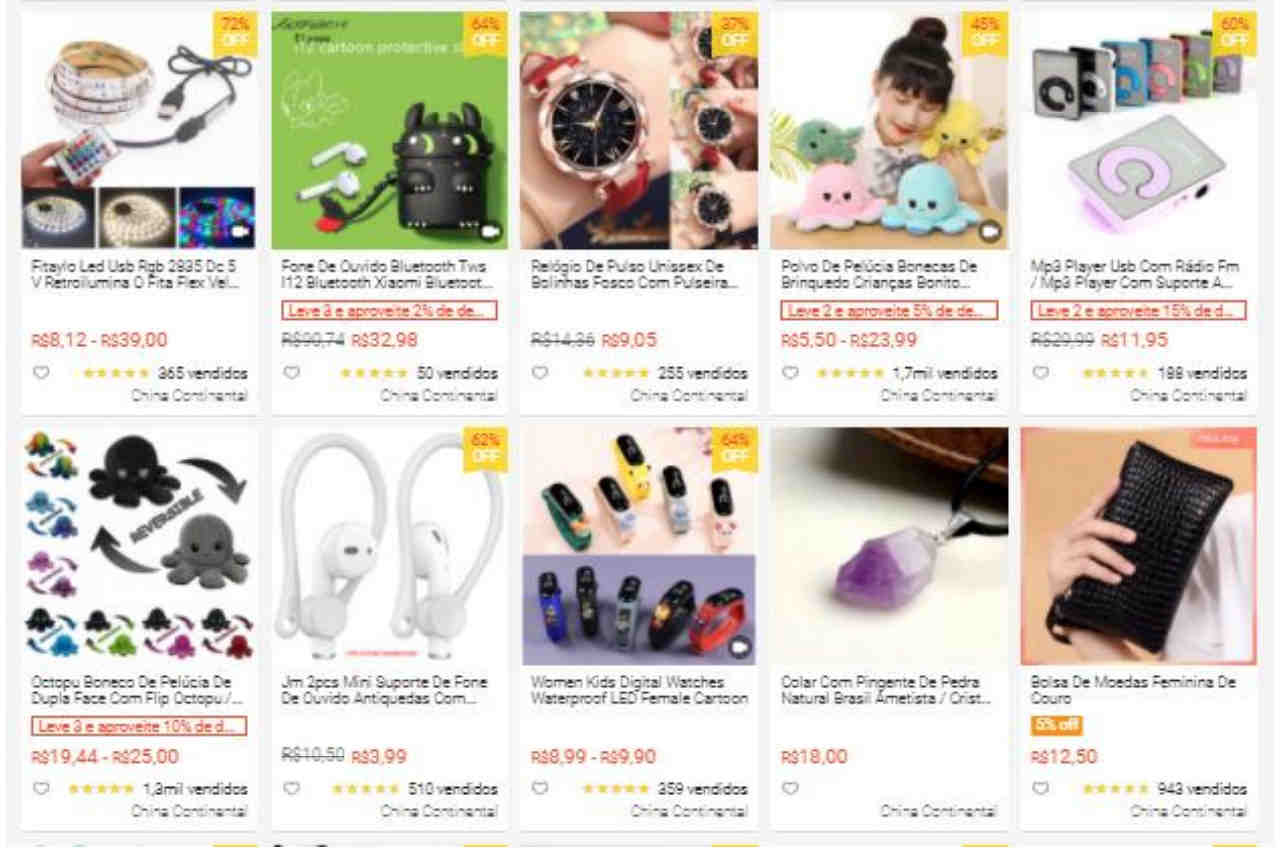Click 'Leve 2 e aproveite 15%' promo tag
Image resolution: width=1281 pixels, height=851 pixels.
point(1138,311)
